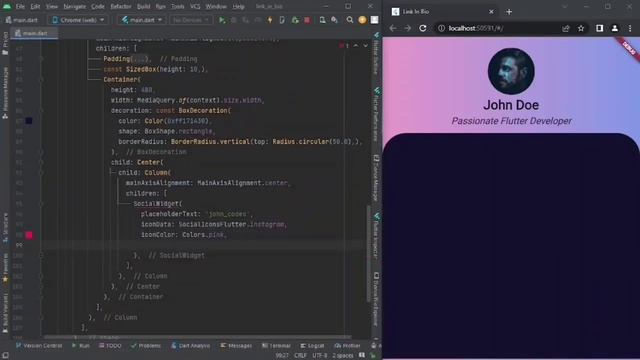Screen dimensions: 640x360
Task: Trigger Flutter hot reload lightning icon
Action: coord(270,20)
